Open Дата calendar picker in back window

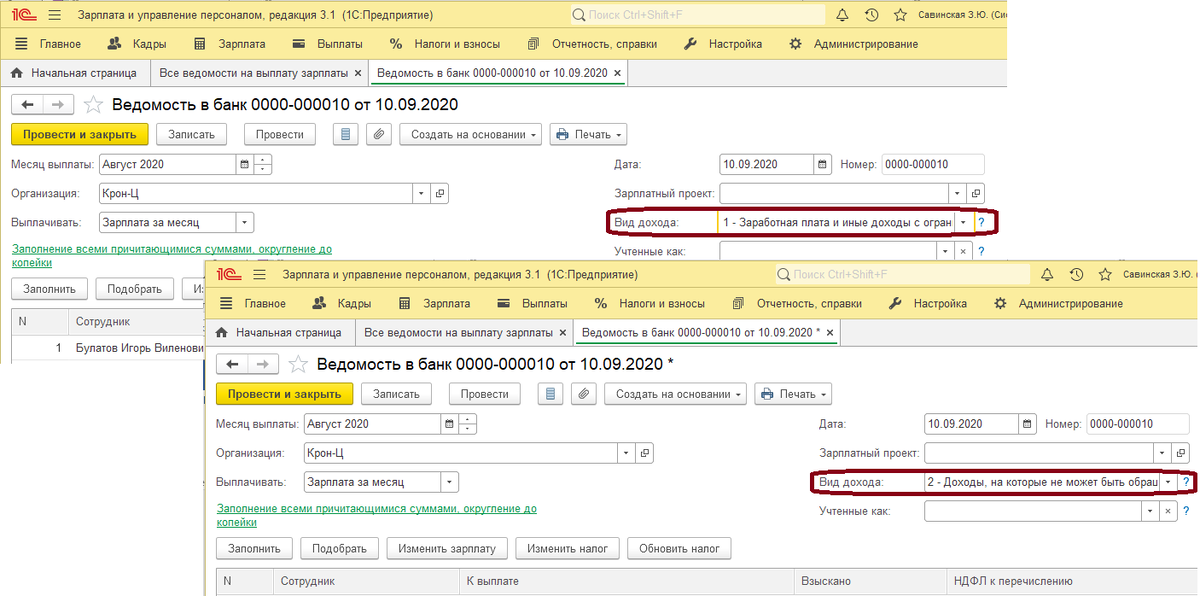tap(822, 164)
